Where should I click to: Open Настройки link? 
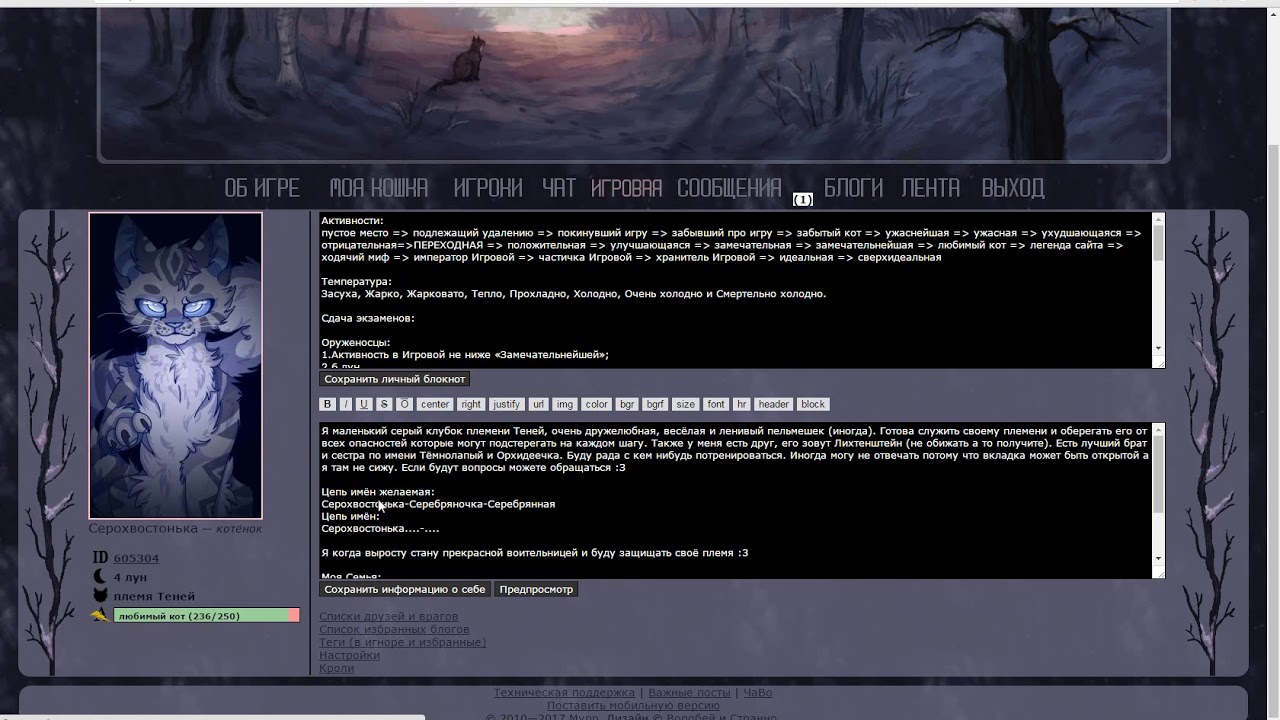(x=349, y=655)
